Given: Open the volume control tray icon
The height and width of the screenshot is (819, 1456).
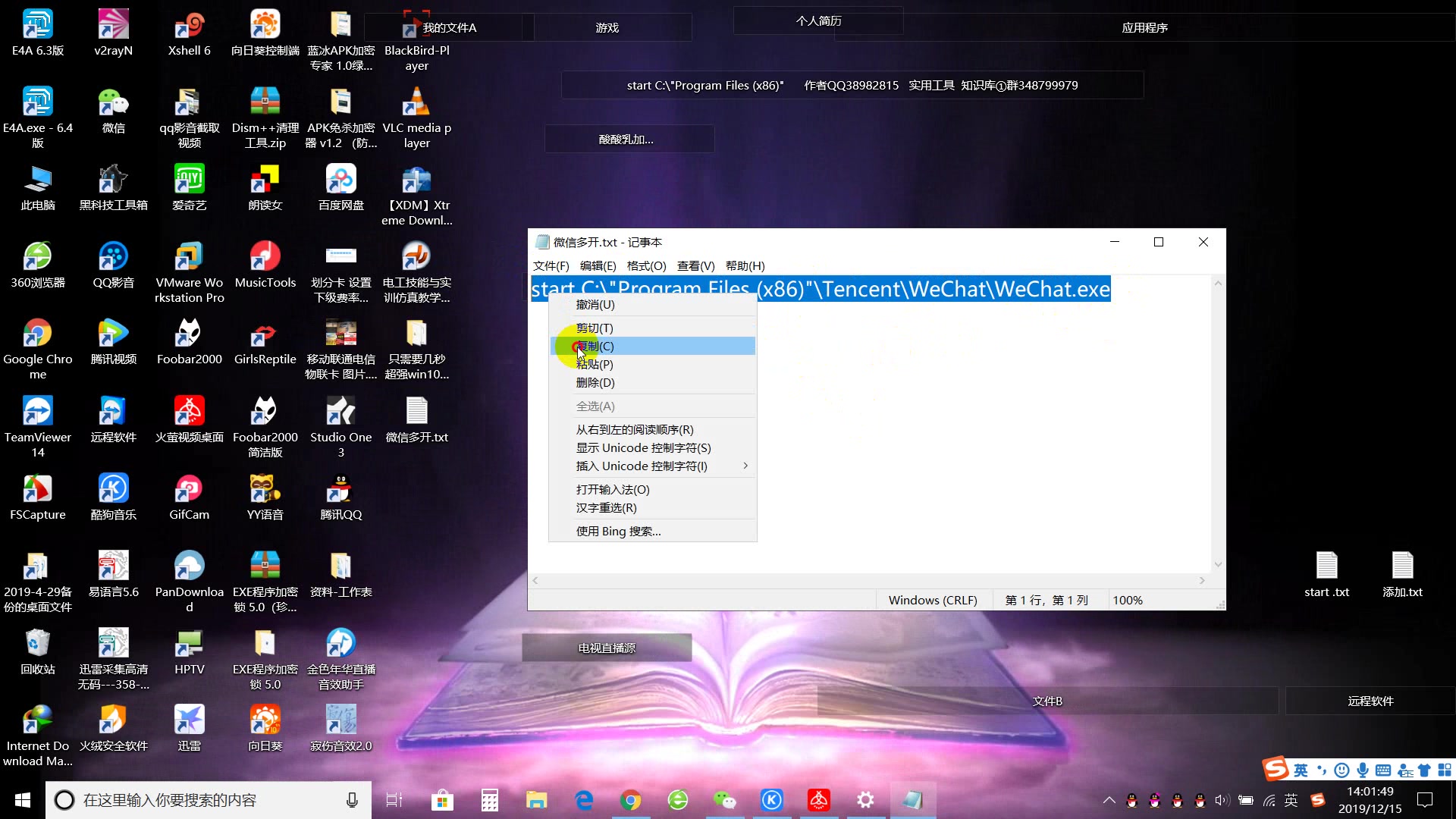Looking at the screenshot, I should pos(1222,800).
